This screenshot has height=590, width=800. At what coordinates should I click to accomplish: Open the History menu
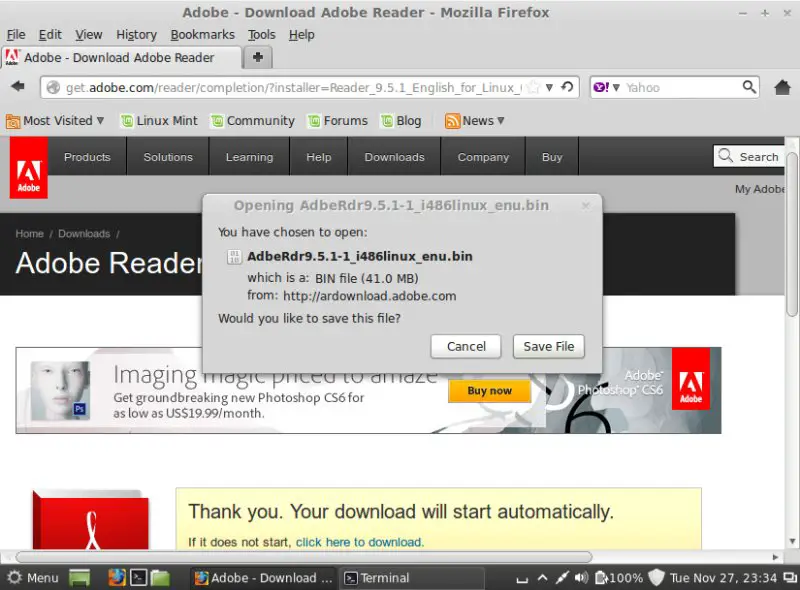pyautogui.click(x=136, y=35)
